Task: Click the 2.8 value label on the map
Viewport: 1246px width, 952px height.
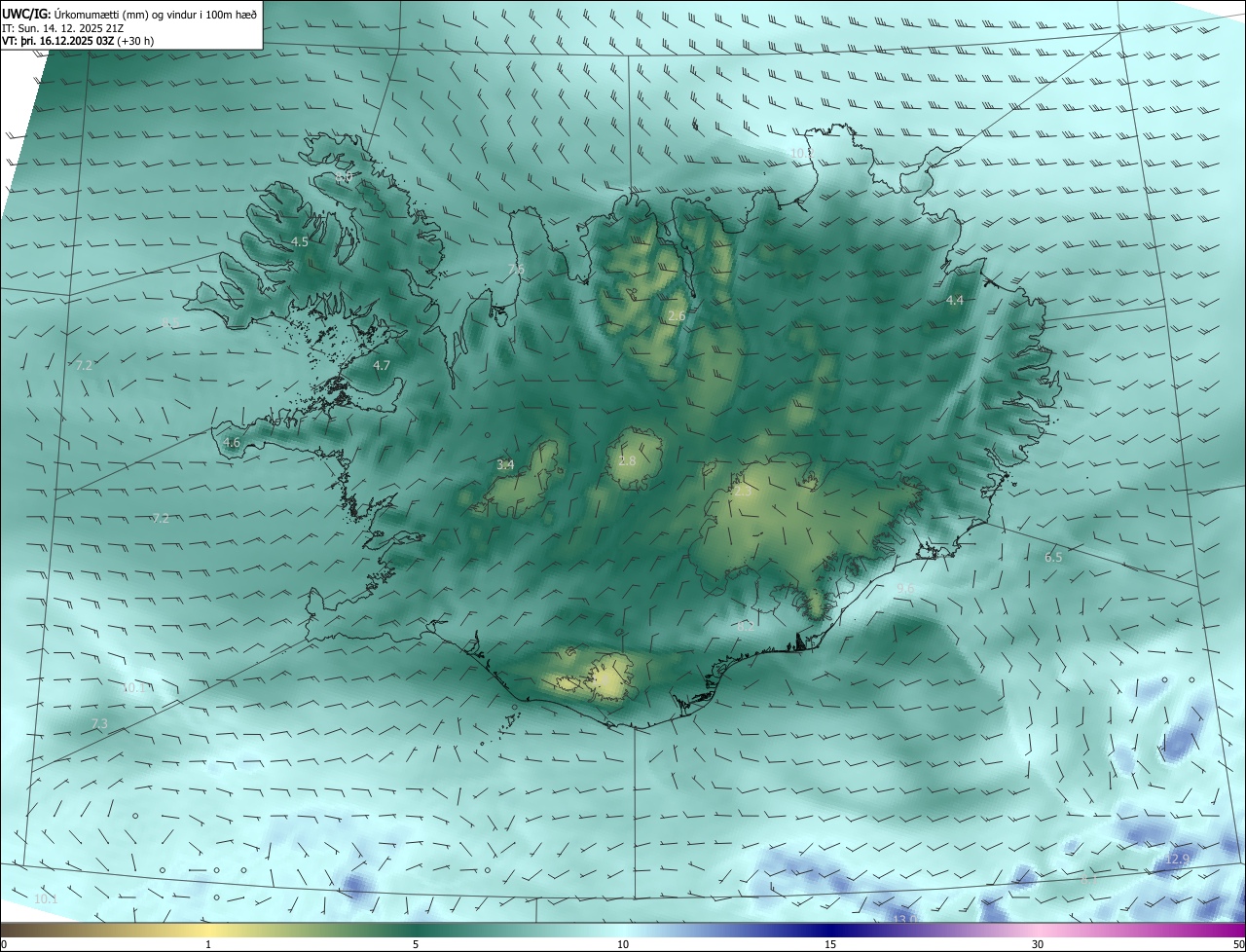Action: pos(627,460)
